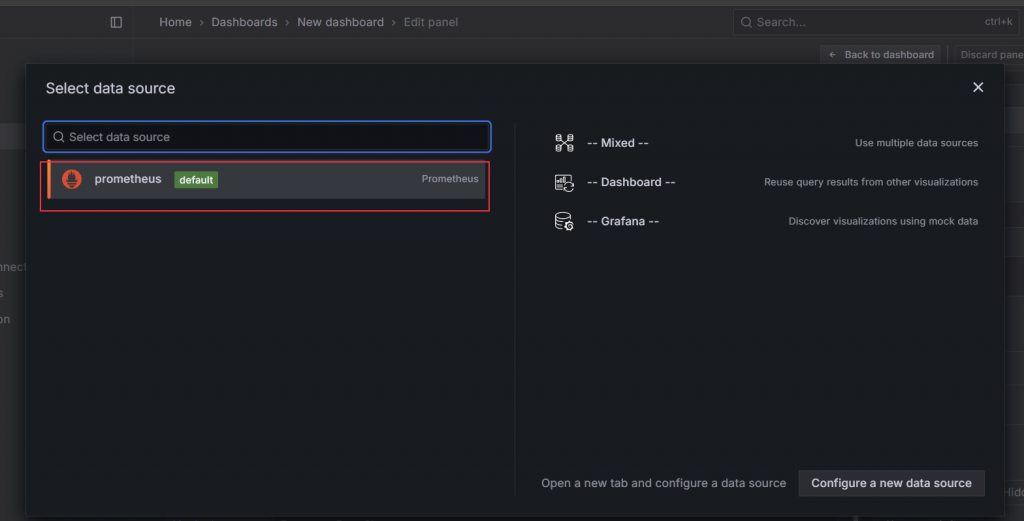Viewport: 1024px width, 521px height.
Task: Focus the top Search... box
Action: pyautogui.click(x=875, y=22)
